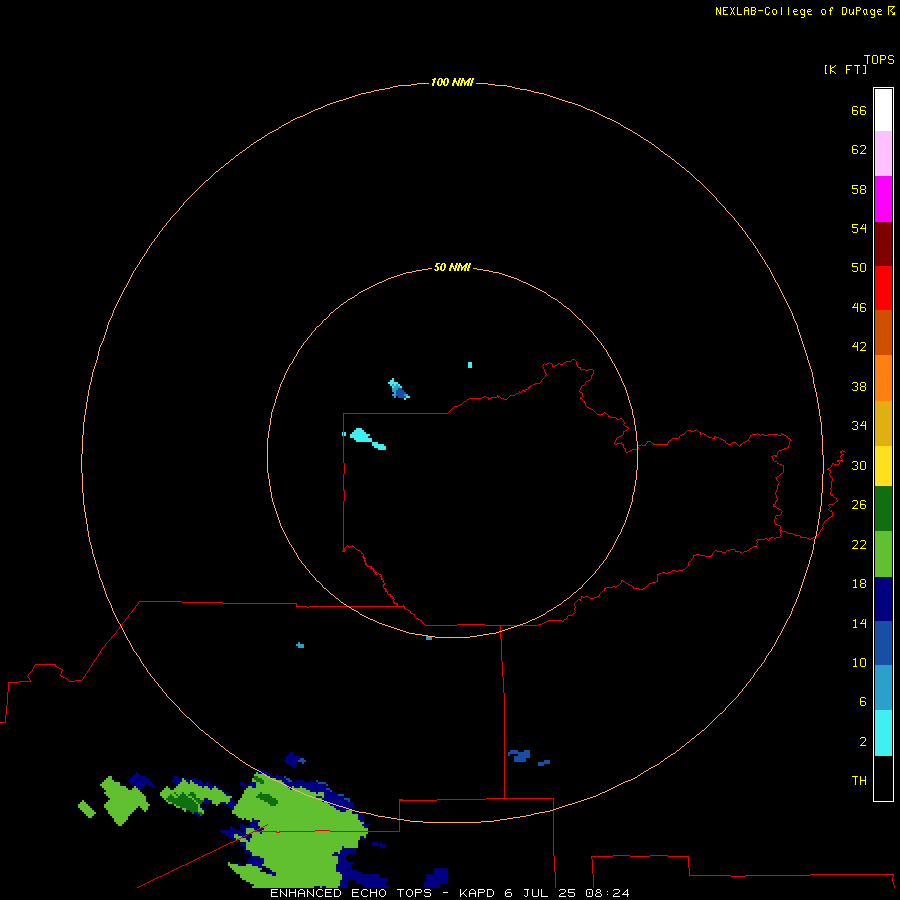Click the TOPS legend title

coord(879,59)
